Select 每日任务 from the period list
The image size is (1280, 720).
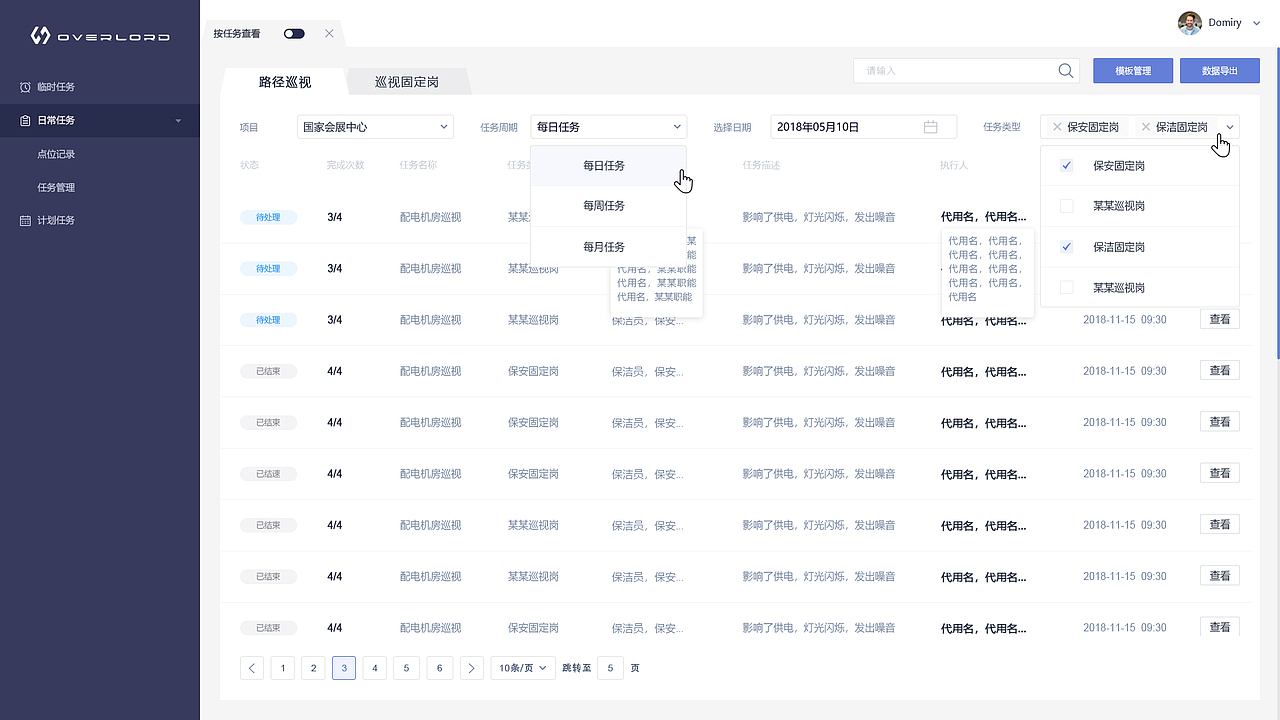point(608,166)
